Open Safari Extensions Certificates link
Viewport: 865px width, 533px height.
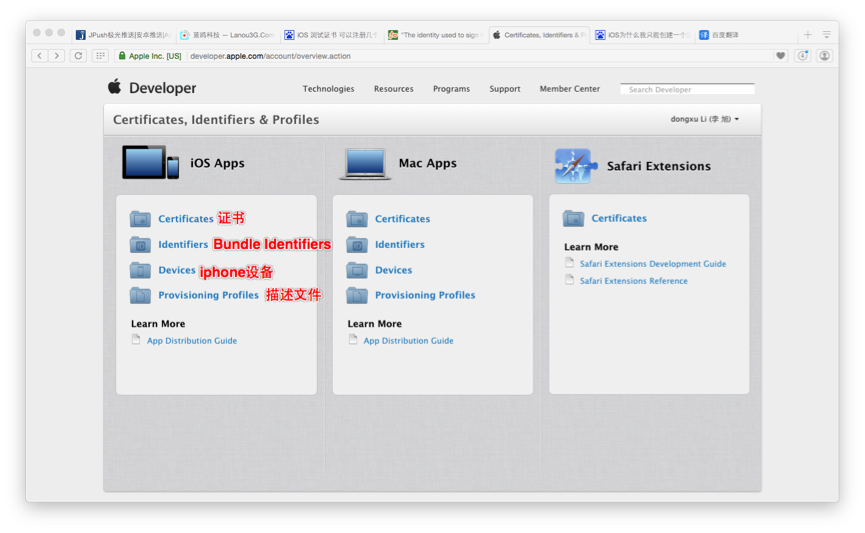coord(619,218)
